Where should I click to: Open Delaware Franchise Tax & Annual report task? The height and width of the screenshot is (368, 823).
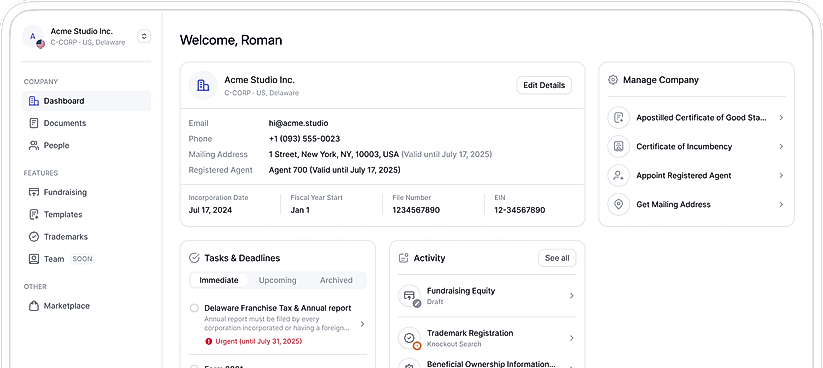278,324
